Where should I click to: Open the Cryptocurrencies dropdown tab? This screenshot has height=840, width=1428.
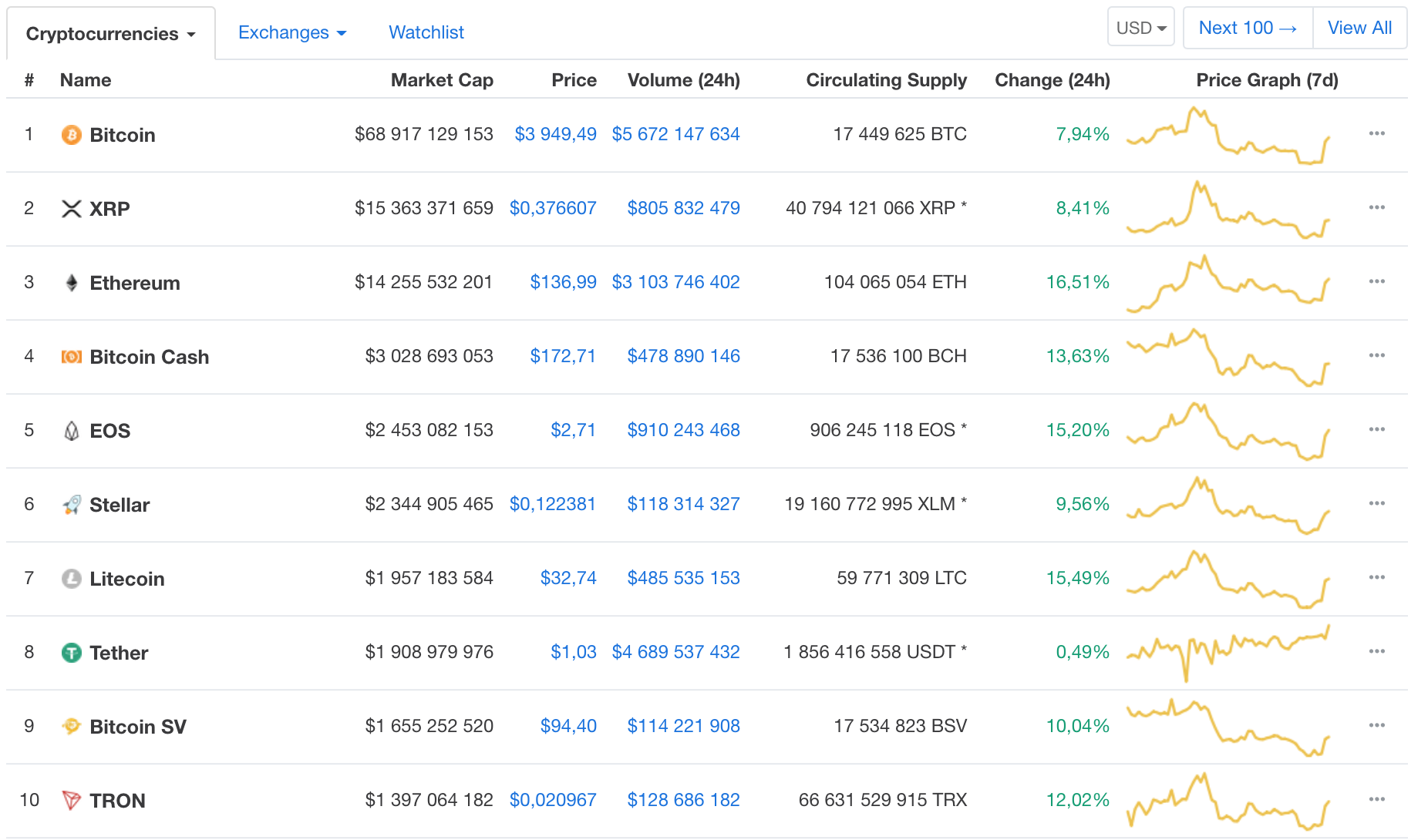point(110,34)
